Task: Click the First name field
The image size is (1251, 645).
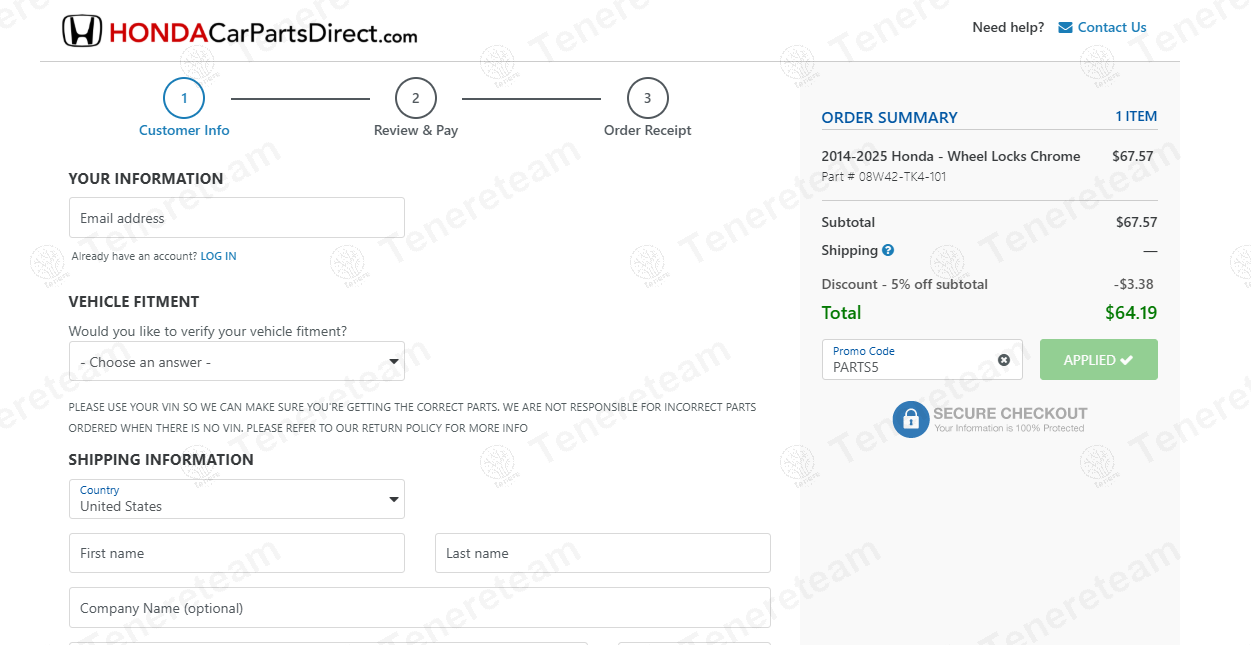Action: 236,553
